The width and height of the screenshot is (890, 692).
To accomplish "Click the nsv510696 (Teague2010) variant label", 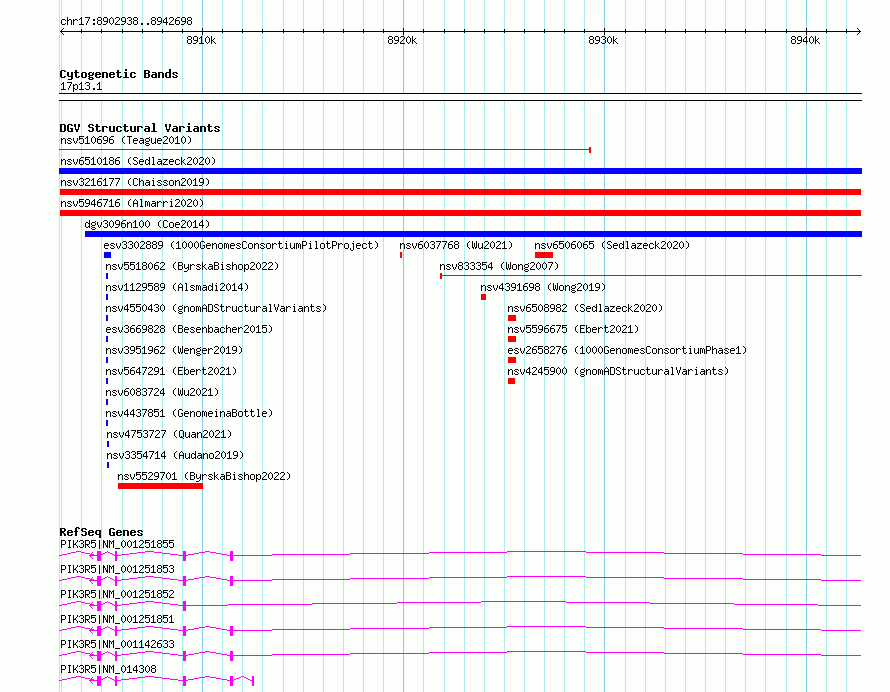I will 126,140.
